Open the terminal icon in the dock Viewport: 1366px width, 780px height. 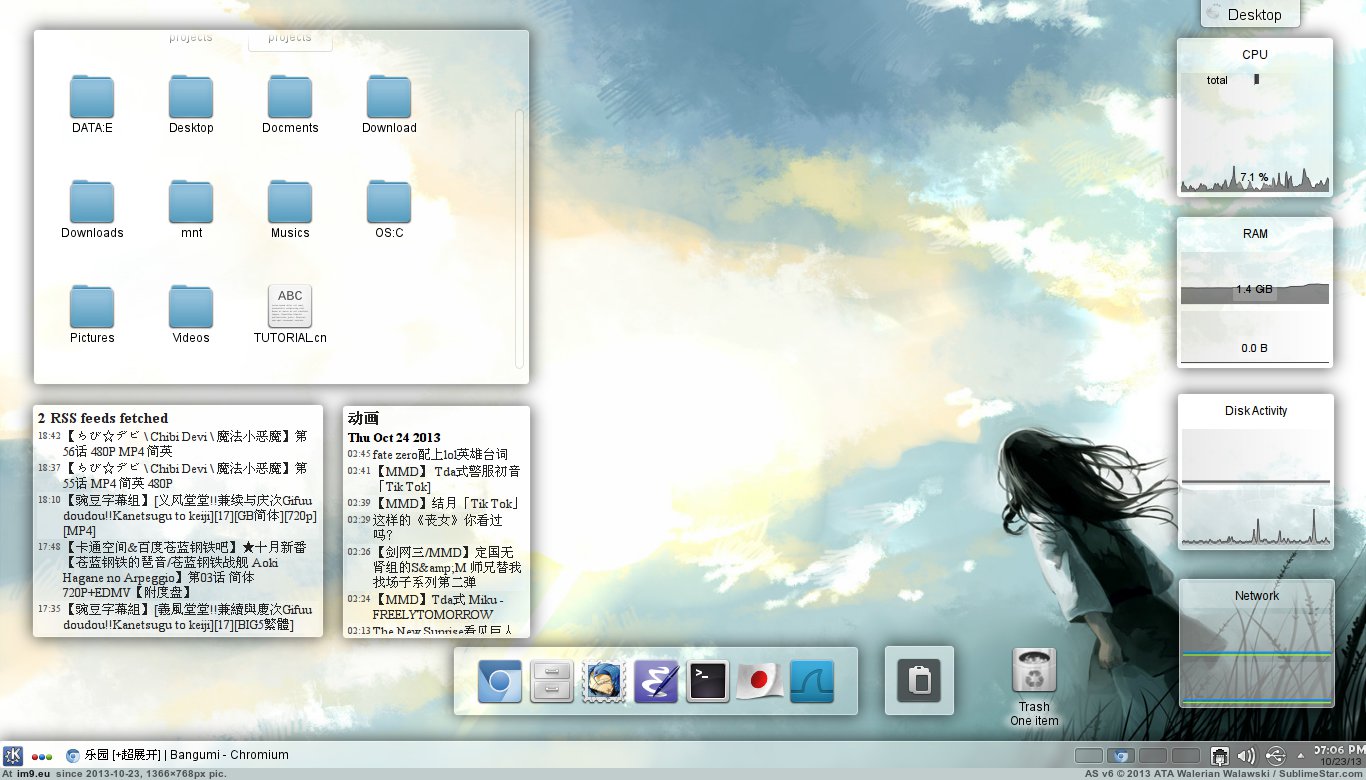coord(708,681)
